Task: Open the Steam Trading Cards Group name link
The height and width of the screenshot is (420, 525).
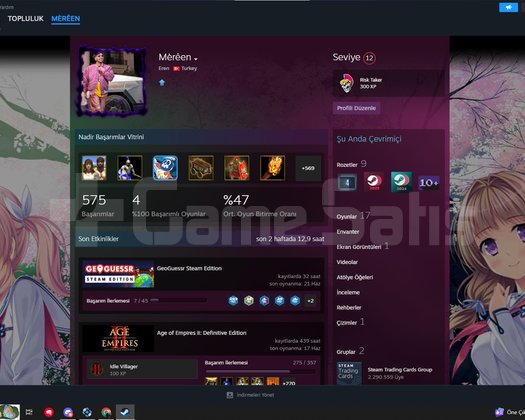Action: (x=400, y=370)
